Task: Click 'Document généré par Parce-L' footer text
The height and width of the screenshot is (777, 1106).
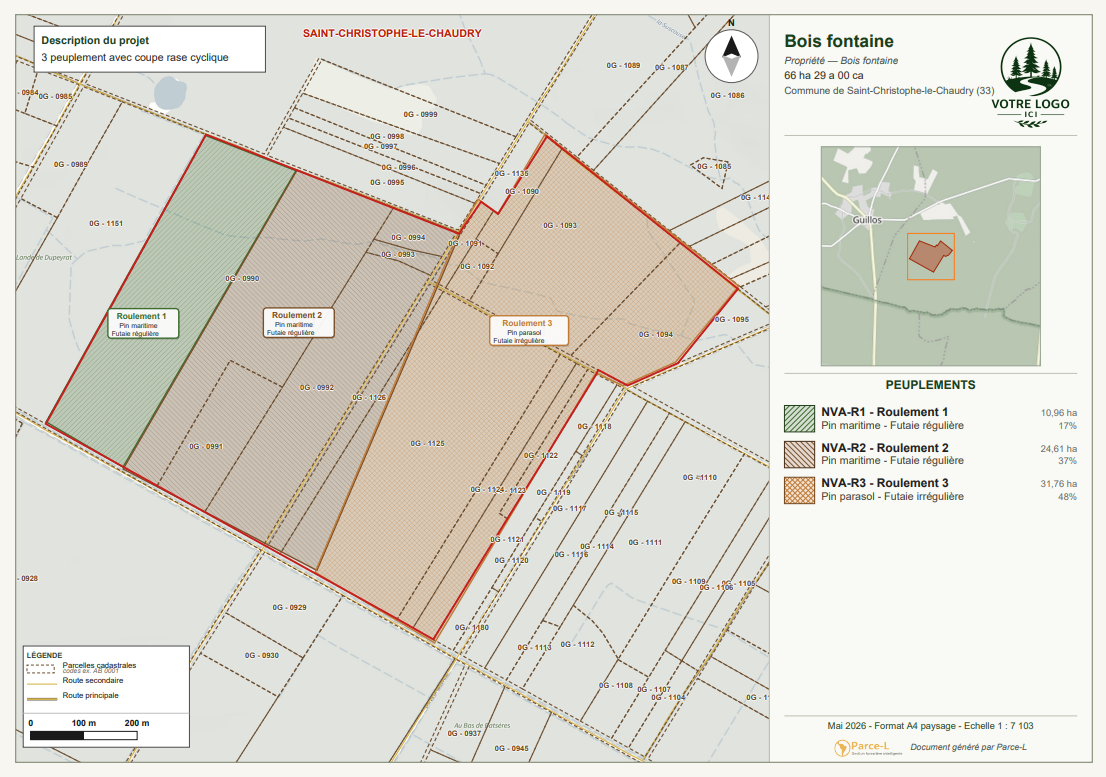Action: 968,747
